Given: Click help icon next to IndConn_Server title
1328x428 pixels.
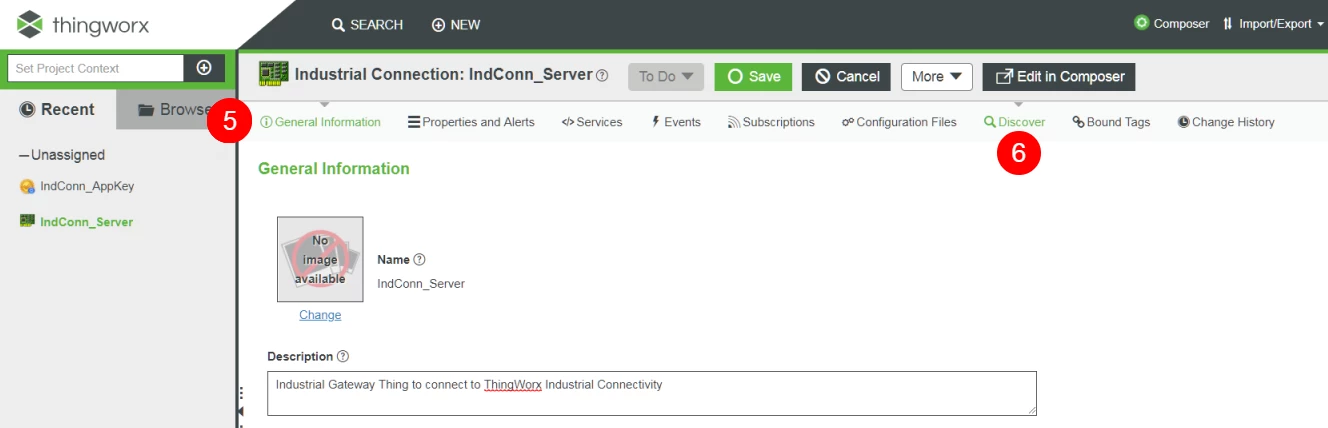Looking at the screenshot, I should click(x=602, y=75).
